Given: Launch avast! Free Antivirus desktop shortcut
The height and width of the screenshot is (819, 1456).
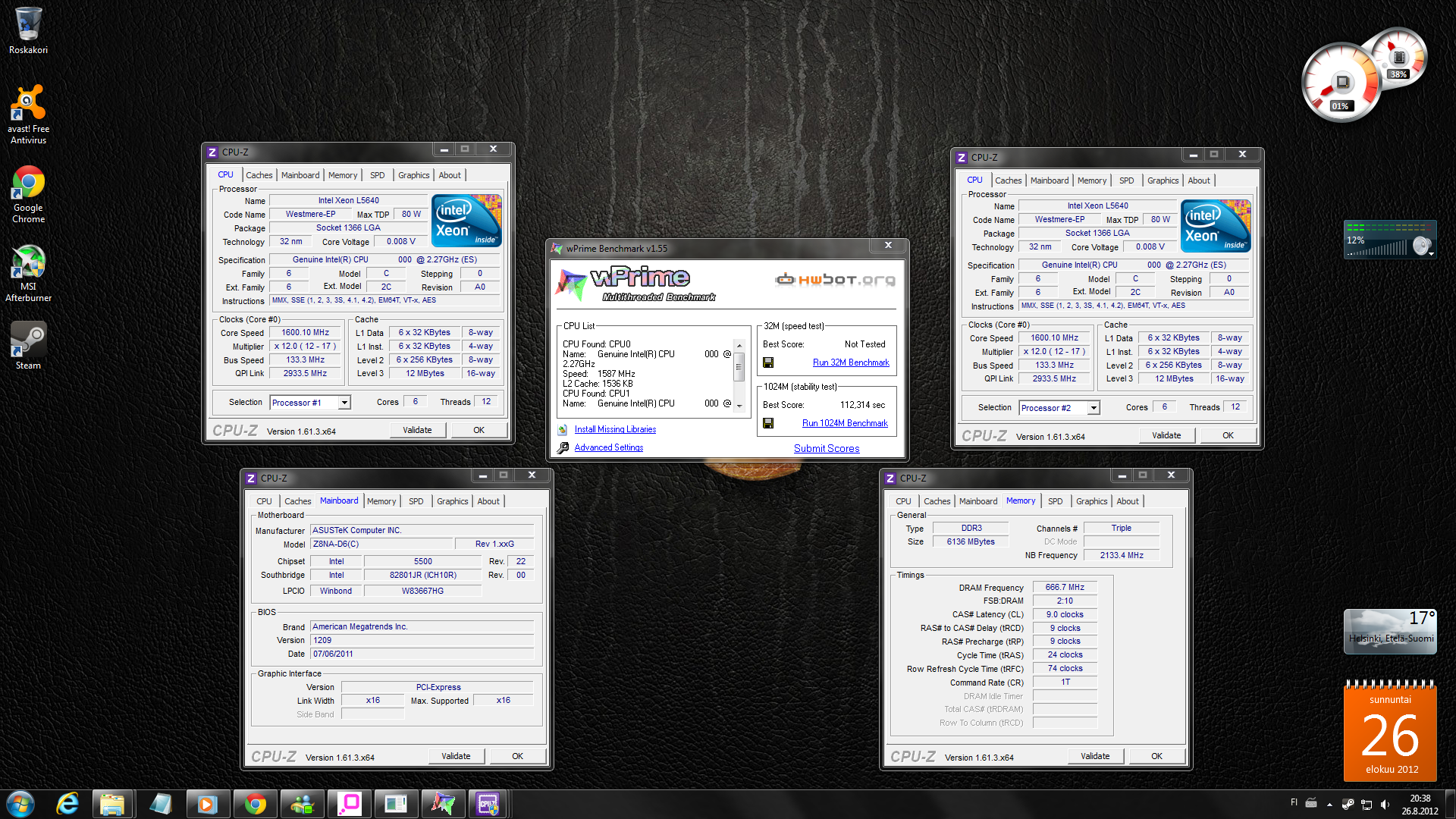Looking at the screenshot, I should pyautogui.click(x=28, y=114).
